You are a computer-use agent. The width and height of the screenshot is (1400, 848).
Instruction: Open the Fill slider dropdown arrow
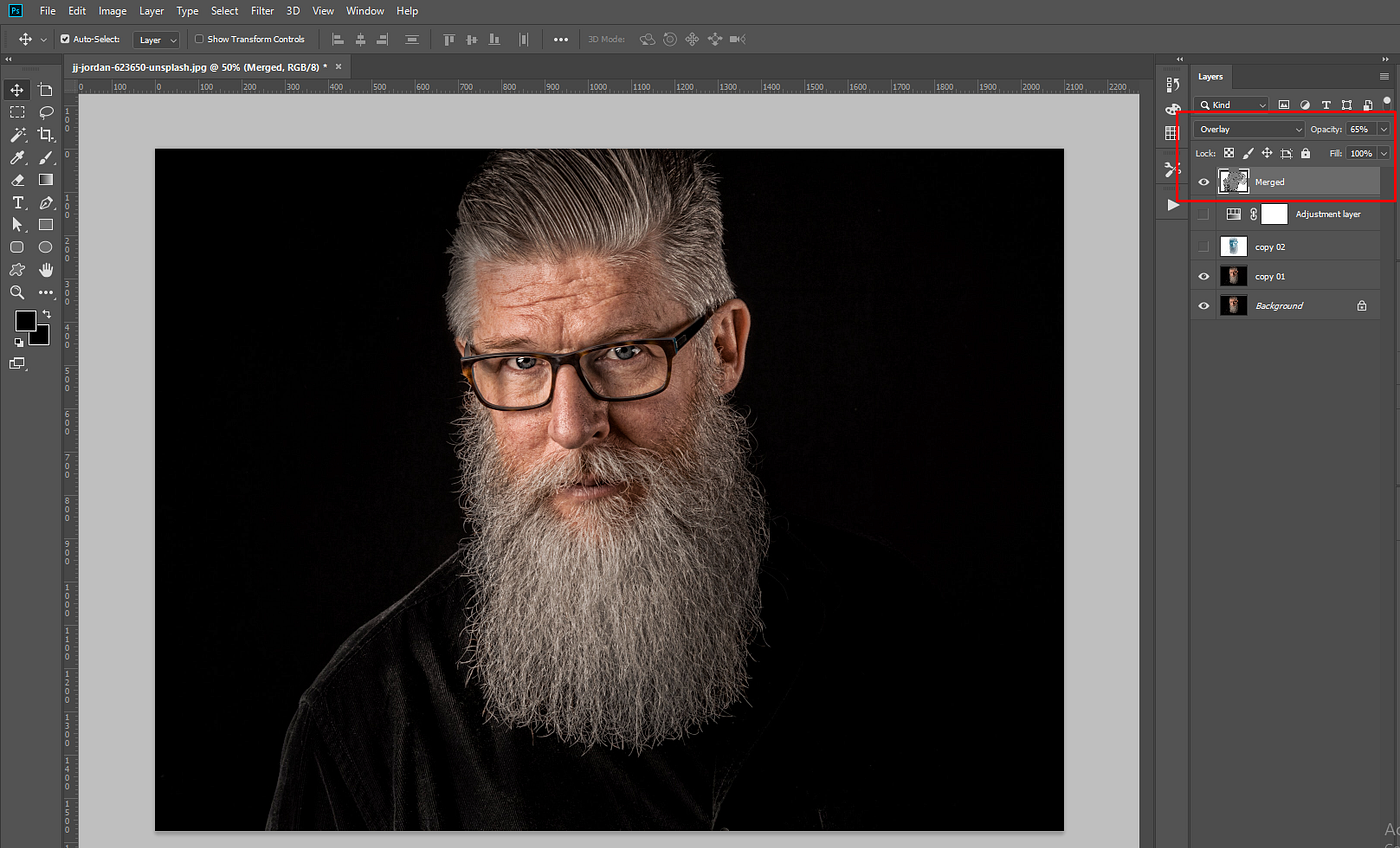click(x=1384, y=153)
